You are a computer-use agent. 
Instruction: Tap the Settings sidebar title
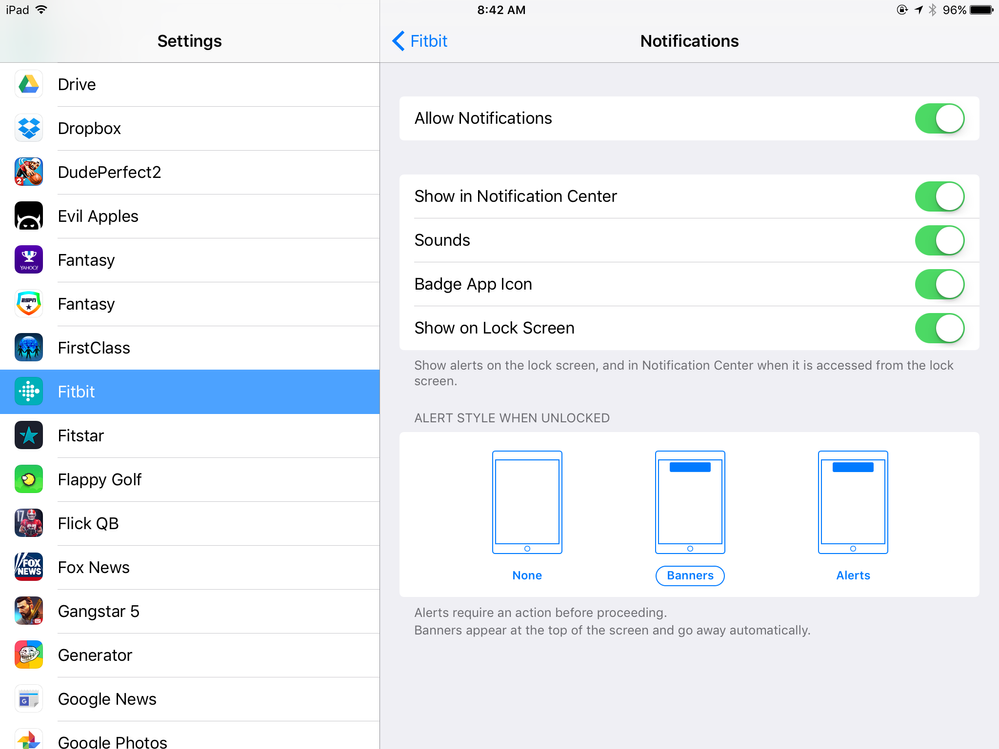[x=189, y=41]
